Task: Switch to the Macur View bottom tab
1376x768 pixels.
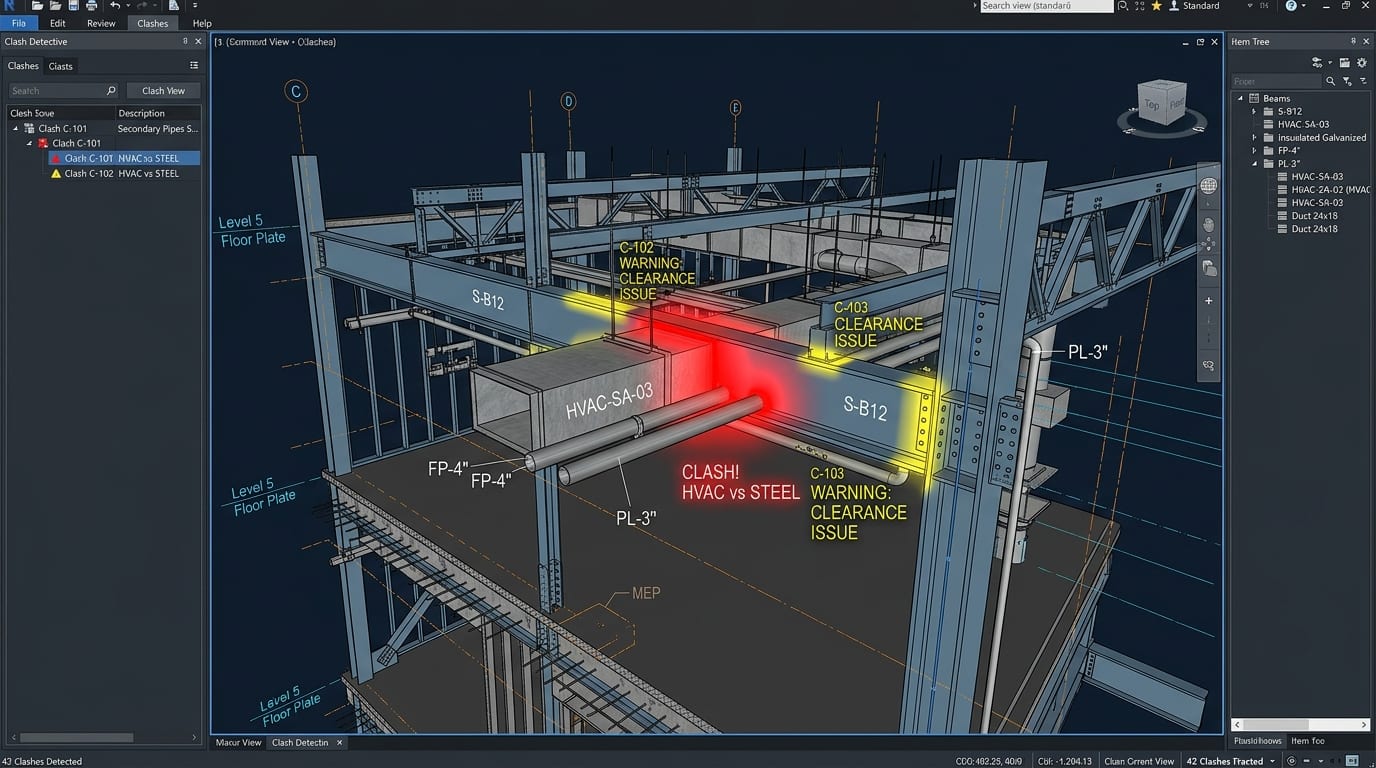Action: click(239, 743)
